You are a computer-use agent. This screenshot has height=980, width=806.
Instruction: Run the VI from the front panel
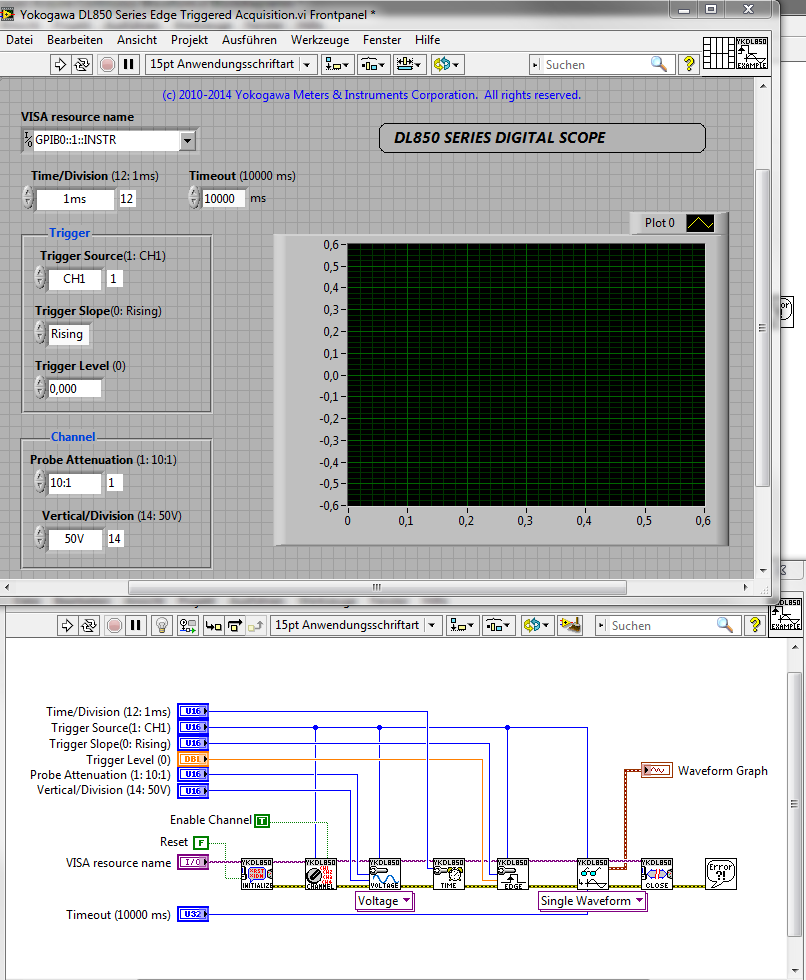click(60, 64)
